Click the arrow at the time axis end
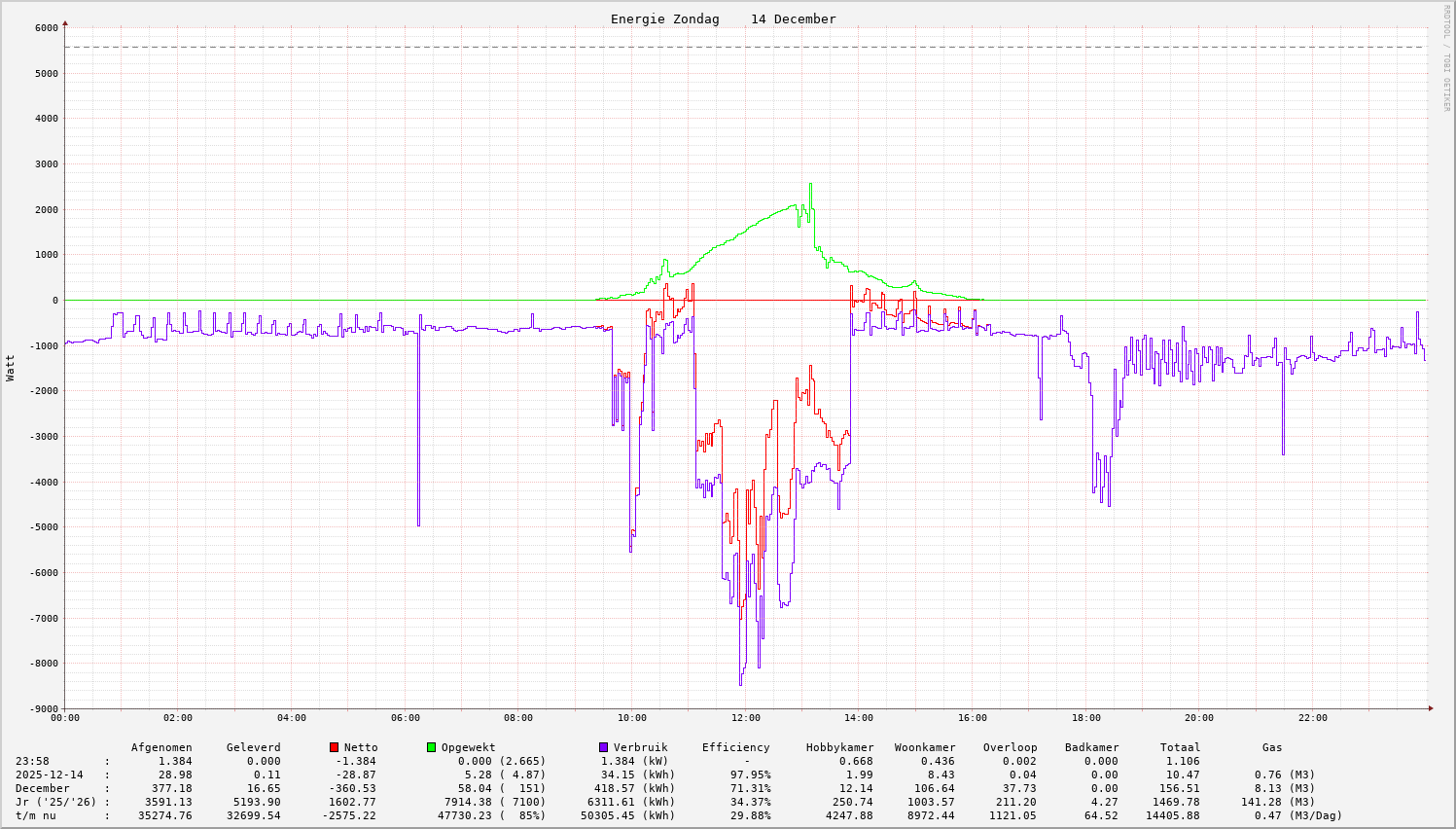 point(1431,708)
